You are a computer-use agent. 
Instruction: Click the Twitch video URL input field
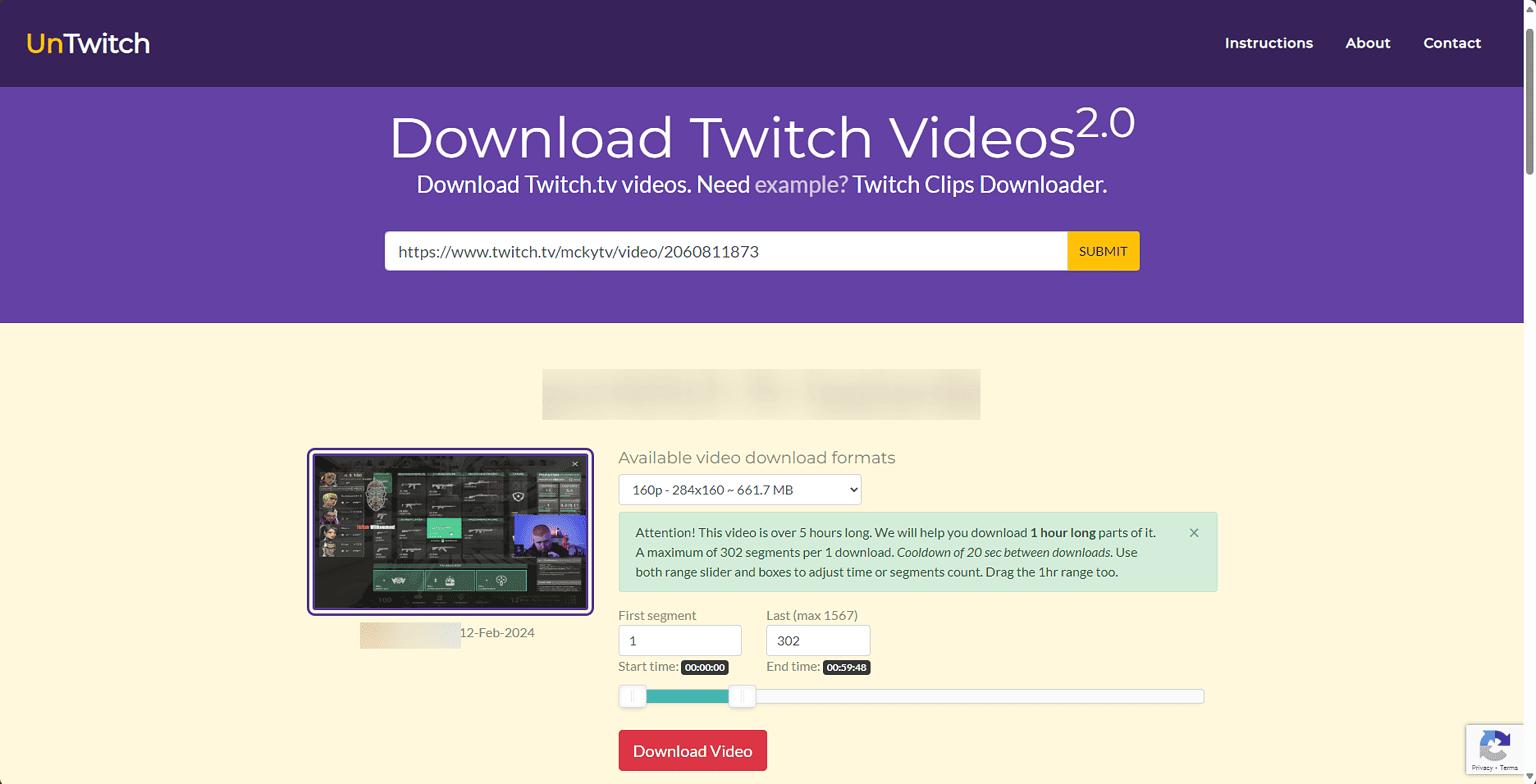[x=725, y=251]
